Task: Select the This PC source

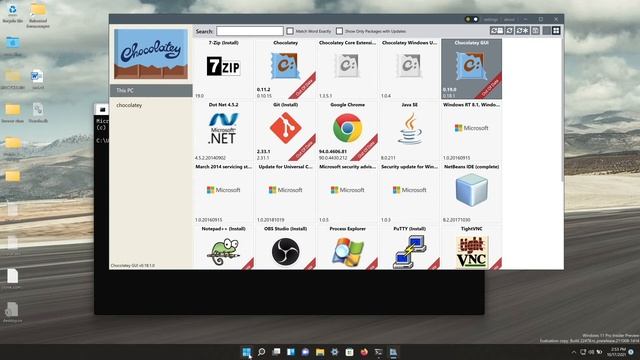Action: click(x=151, y=91)
